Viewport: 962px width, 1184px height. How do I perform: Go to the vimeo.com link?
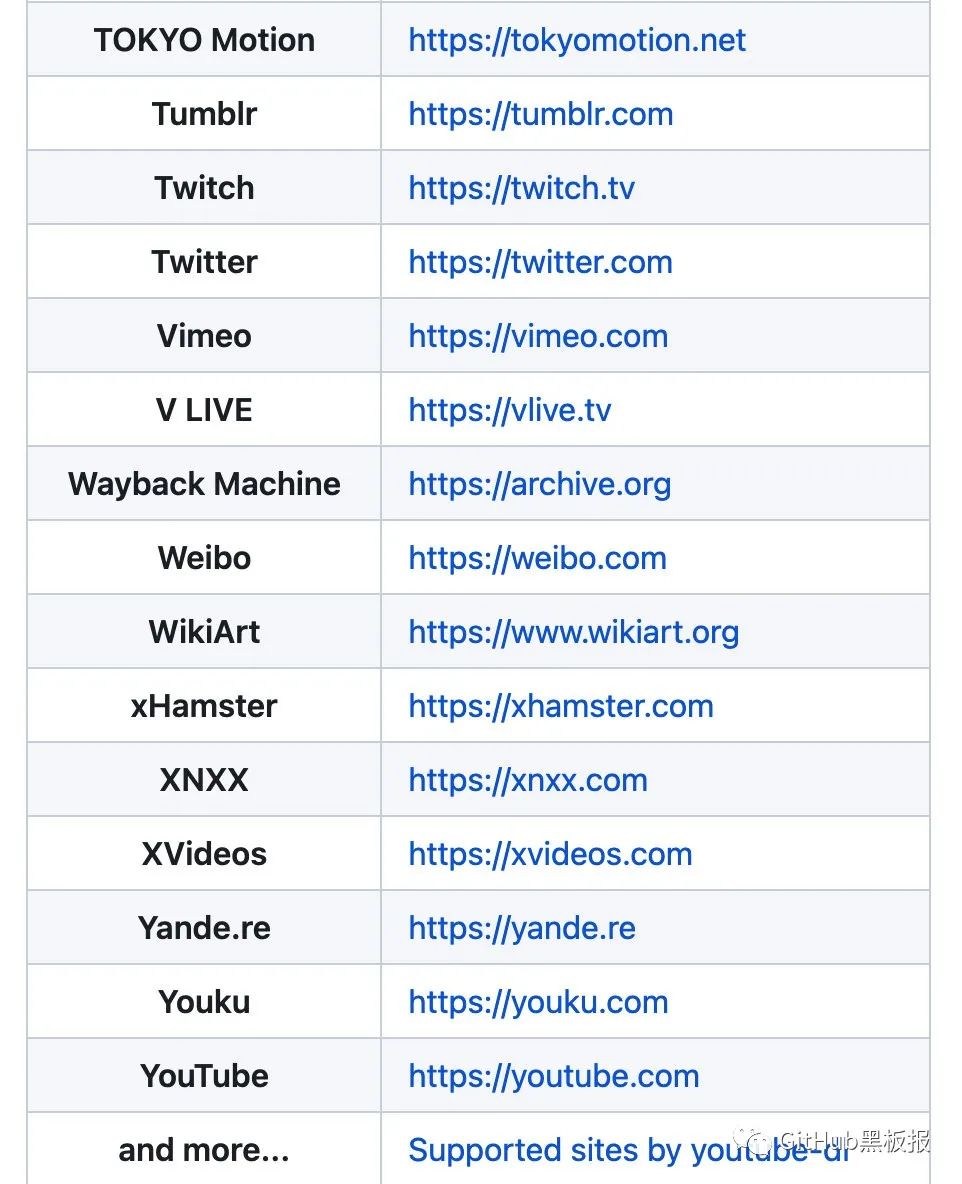[x=538, y=337]
